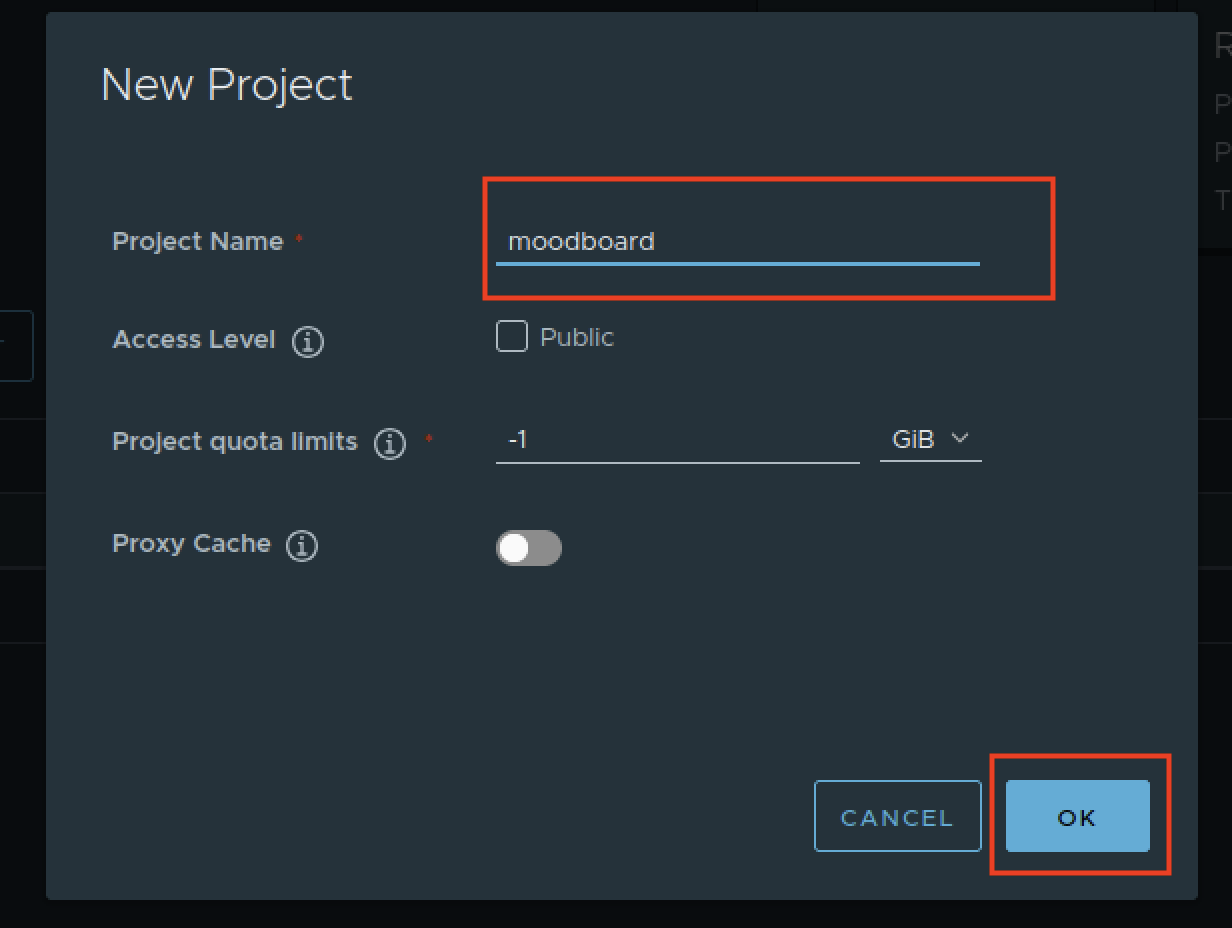Click the Public checkbox label text
1232x928 pixels.
click(x=577, y=338)
